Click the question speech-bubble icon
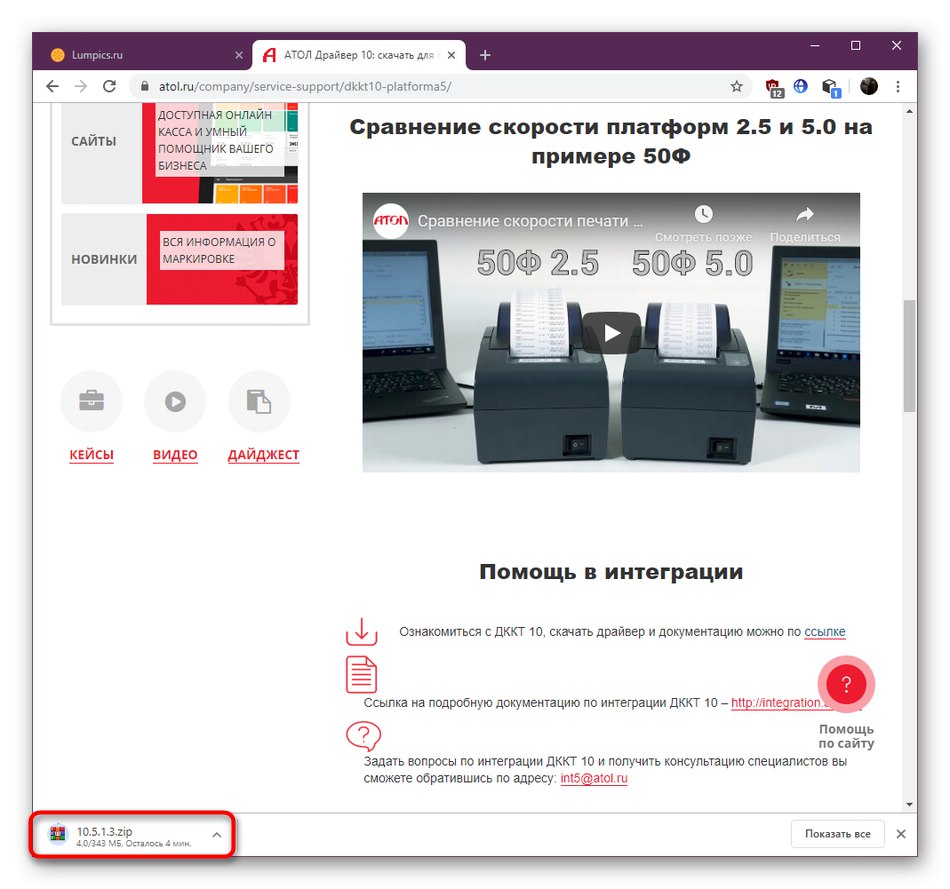Viewport: 950px width, 889px height. tap(363, 736)
